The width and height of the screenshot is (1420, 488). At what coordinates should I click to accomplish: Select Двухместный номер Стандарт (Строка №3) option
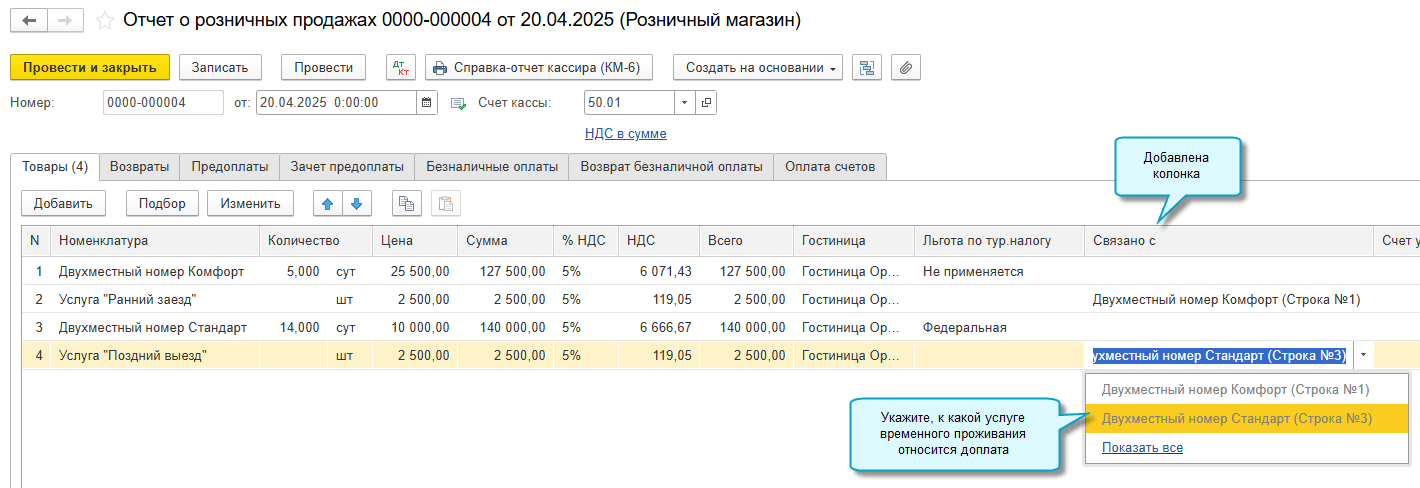(1246, 418)
